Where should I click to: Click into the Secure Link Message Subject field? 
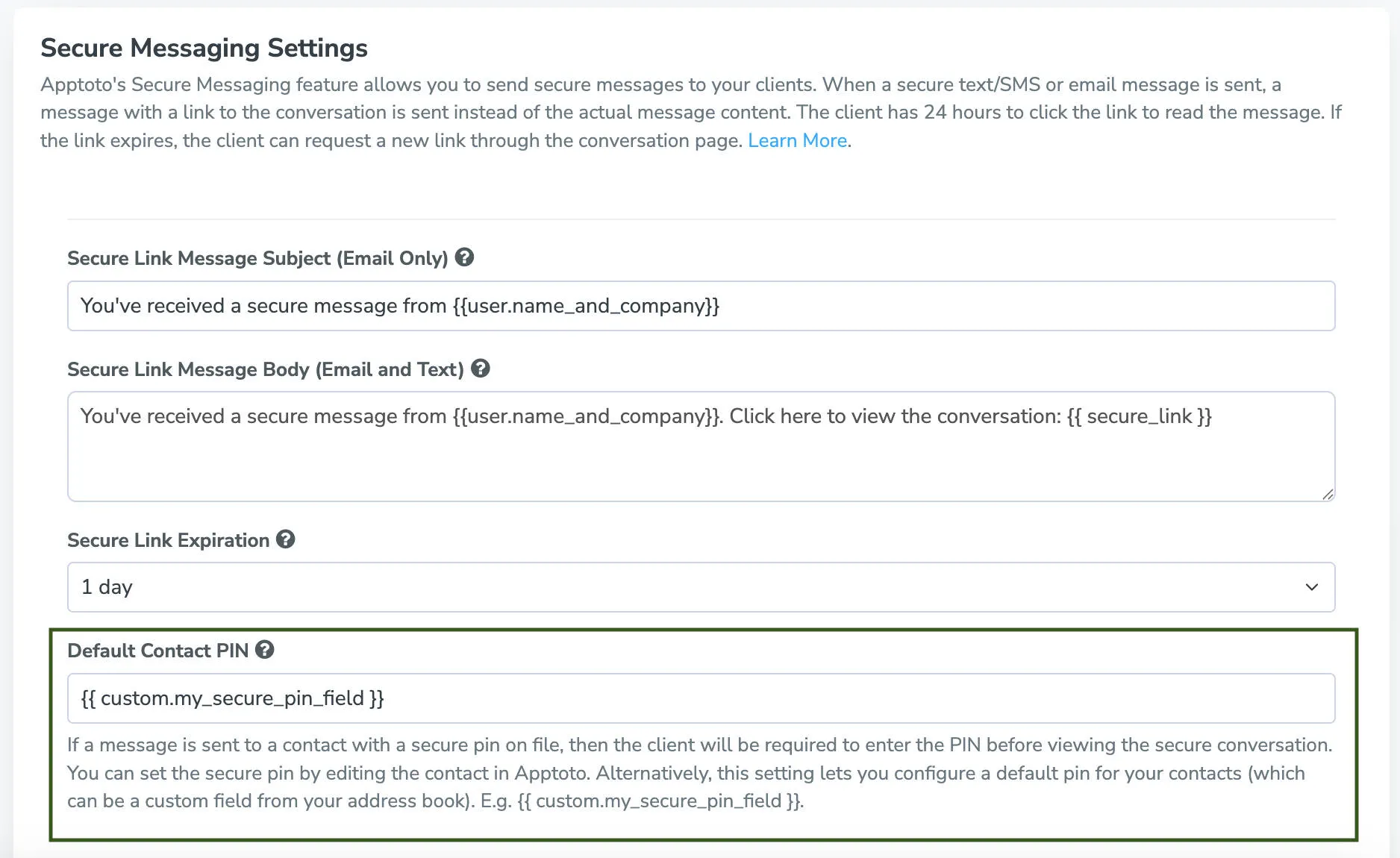[700, 306]
